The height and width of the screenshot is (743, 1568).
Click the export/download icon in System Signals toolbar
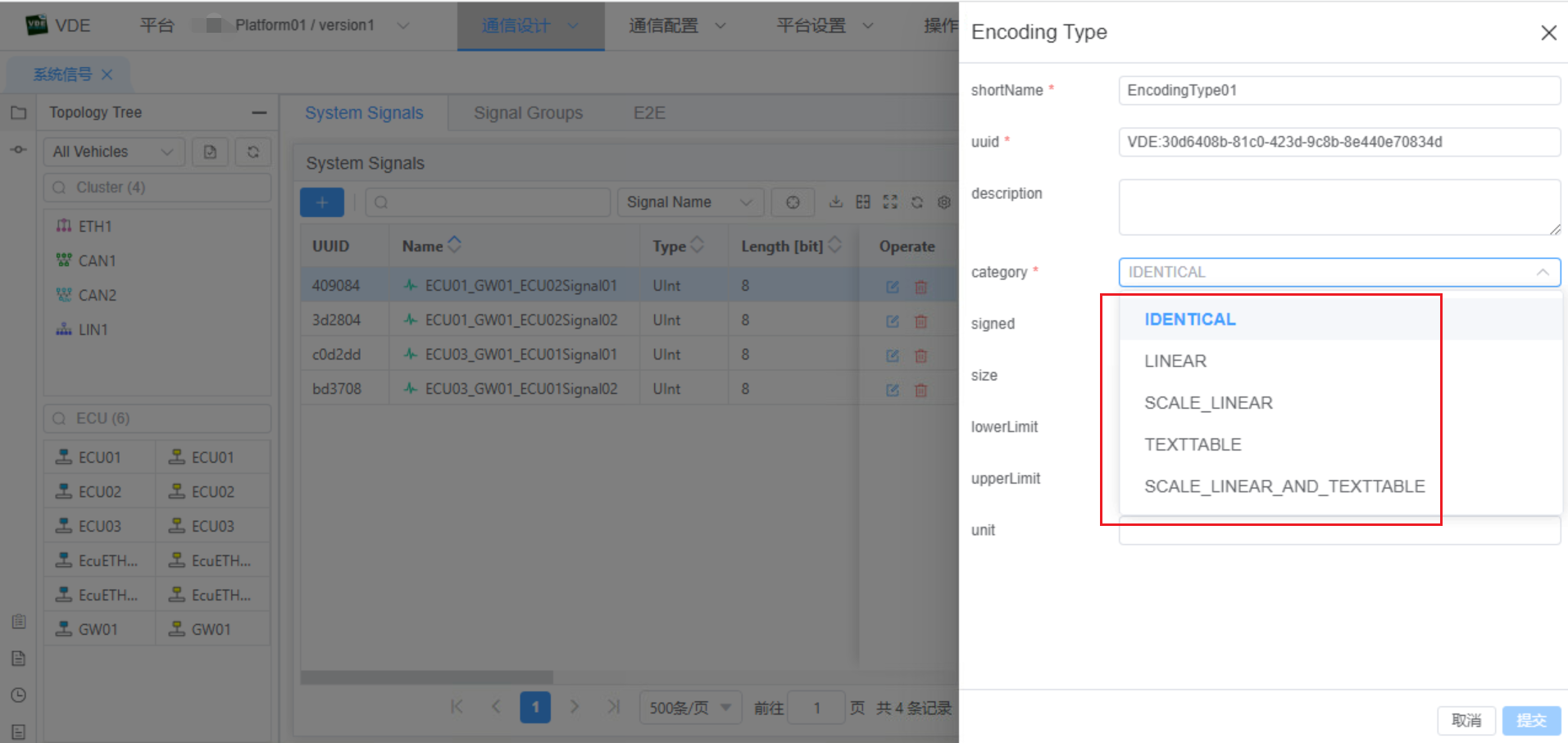[x=836, y=202]
